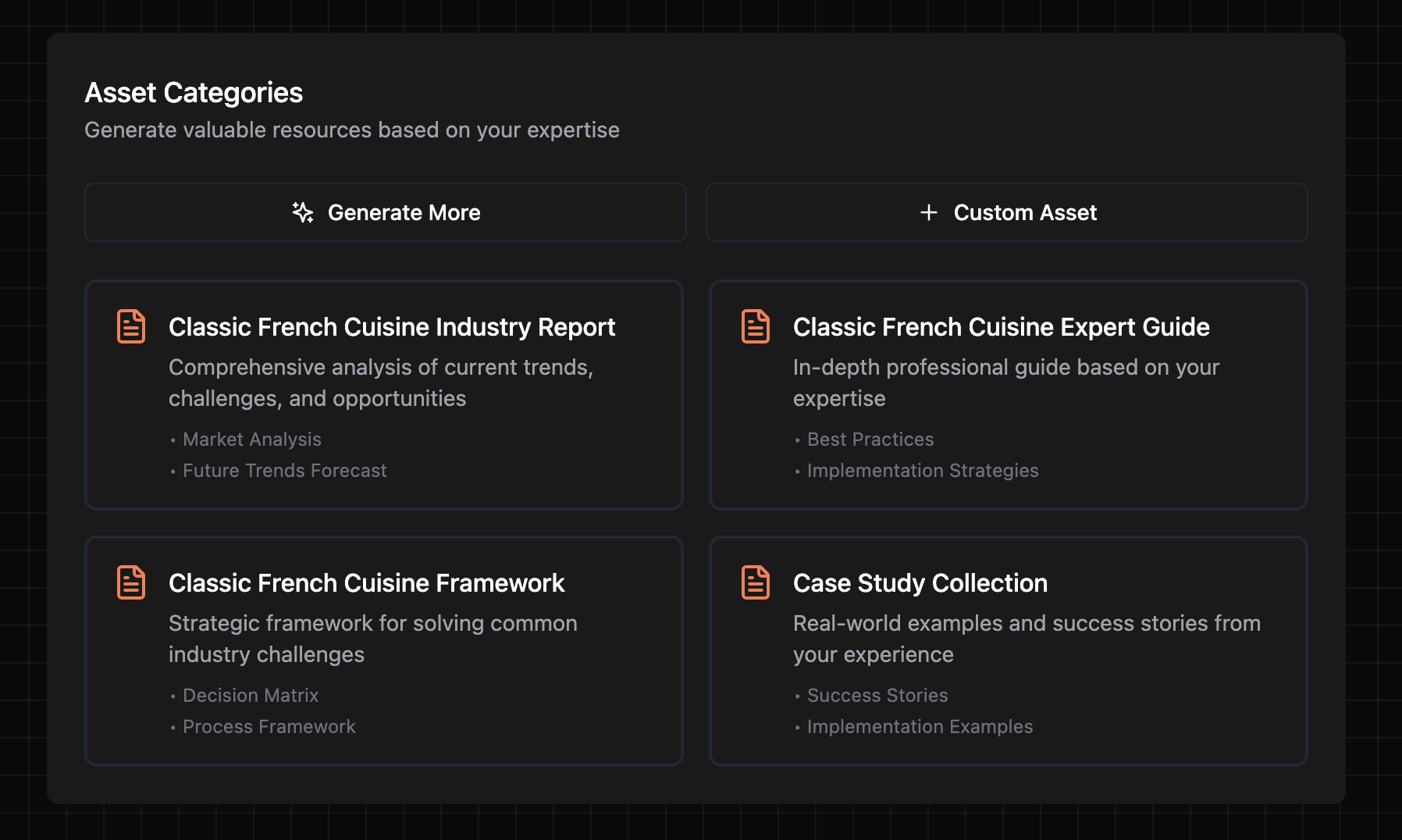
Task: Click the Market Analysis bullet item
Action: coord(251,440)
